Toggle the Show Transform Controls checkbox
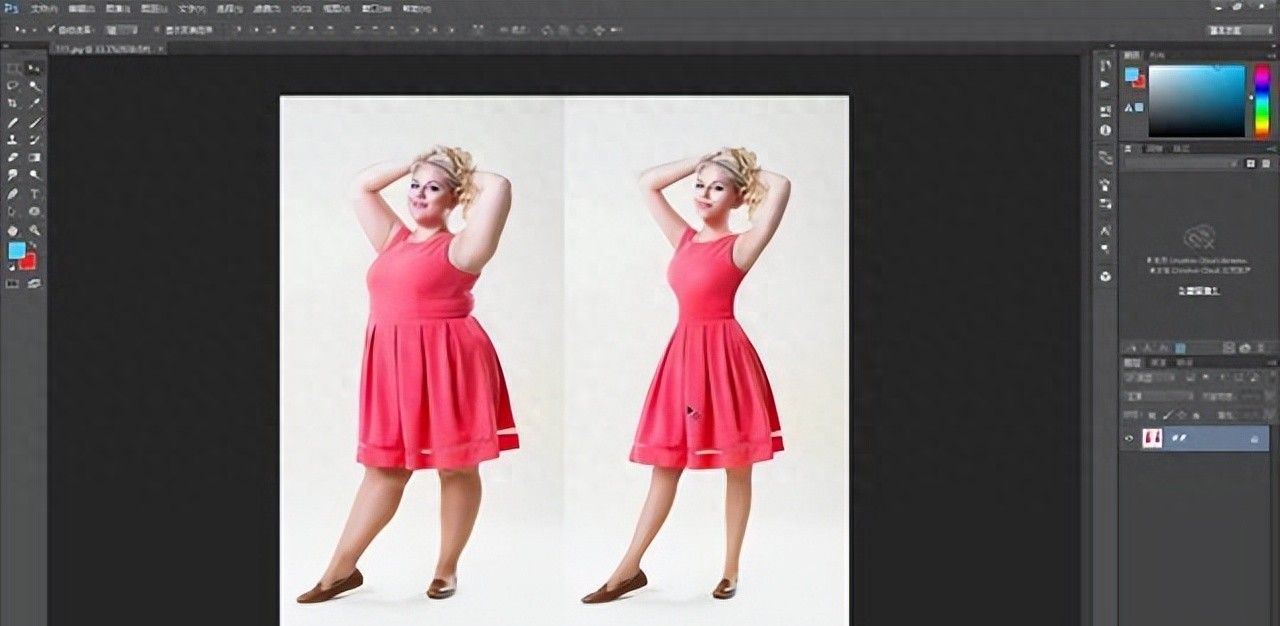Viewport: 1280px width, 626px height. click(x=157, y=30)
